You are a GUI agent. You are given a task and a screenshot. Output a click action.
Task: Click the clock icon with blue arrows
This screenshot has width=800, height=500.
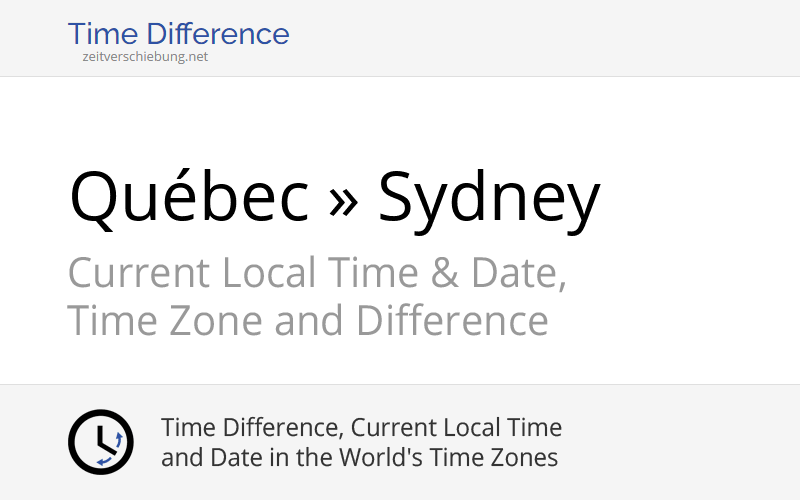(101, 442)
